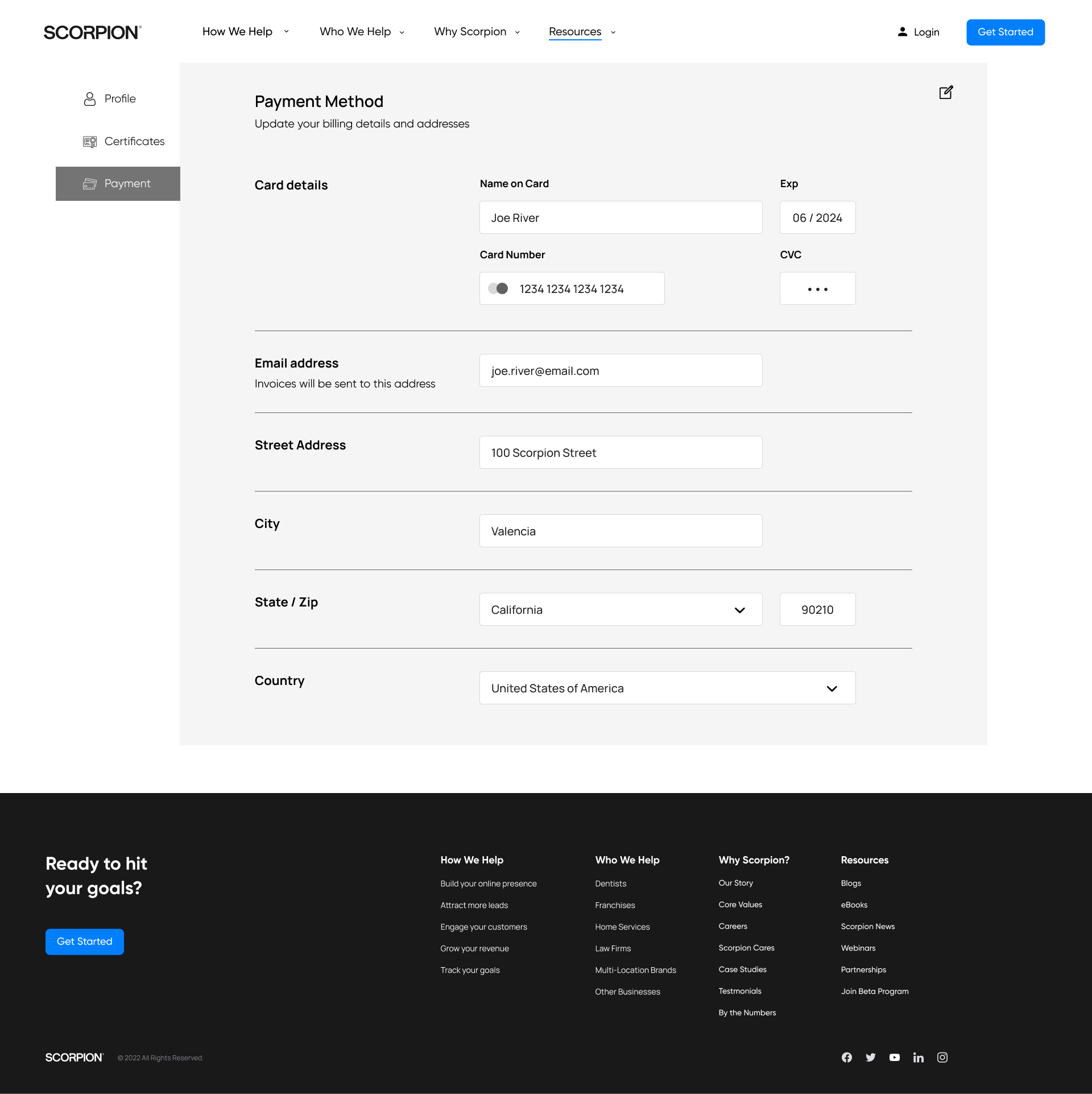Click the edit payment method pencil icon
1092x1094 pixels.
point(946,92)
